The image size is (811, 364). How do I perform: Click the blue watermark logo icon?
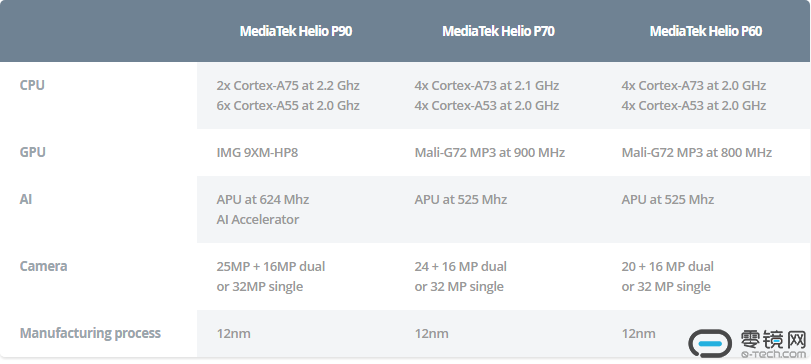click(x=710, y=343)
